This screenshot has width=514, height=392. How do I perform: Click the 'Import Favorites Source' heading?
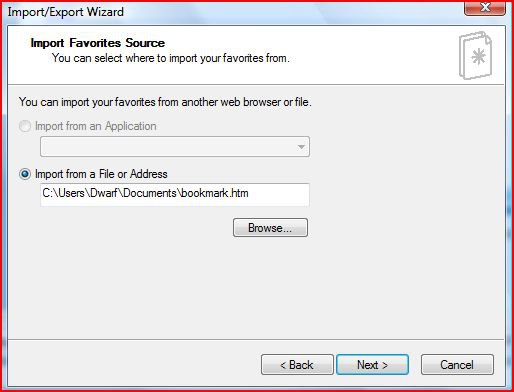click(98, 43)
